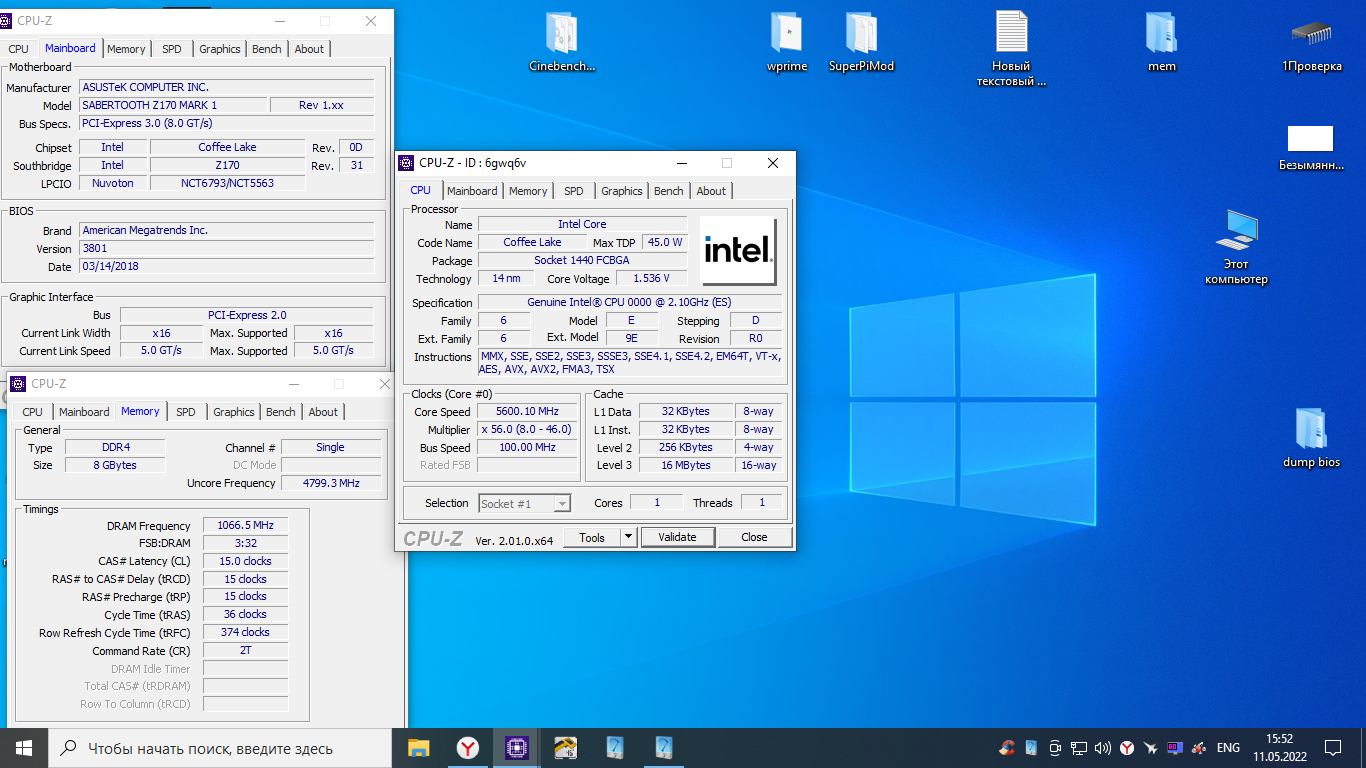Open the volume speaker tray icon

click(x=1103, y=747)
